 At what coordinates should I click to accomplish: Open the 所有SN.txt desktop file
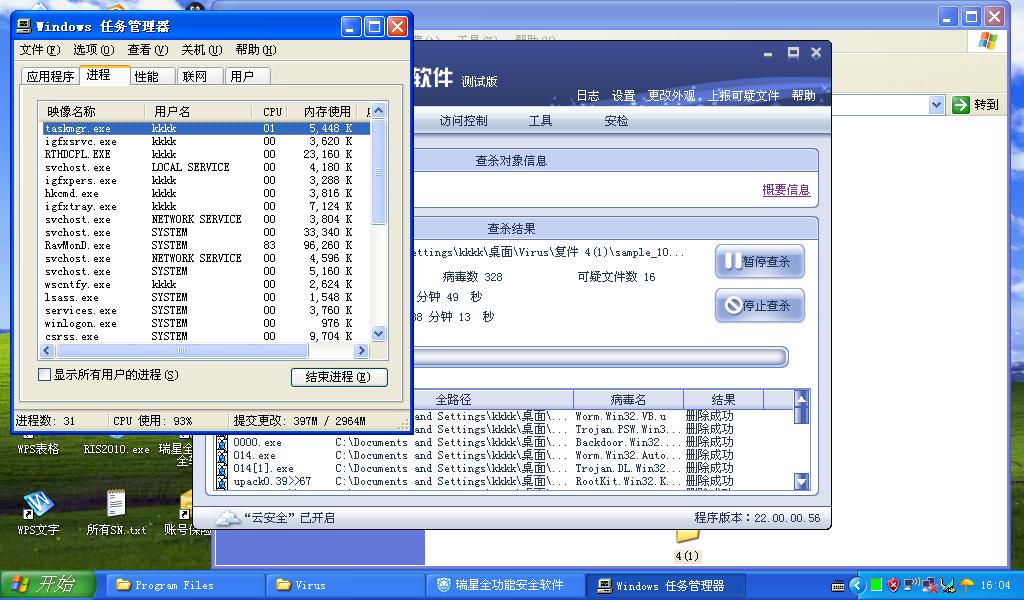[116, 513]
